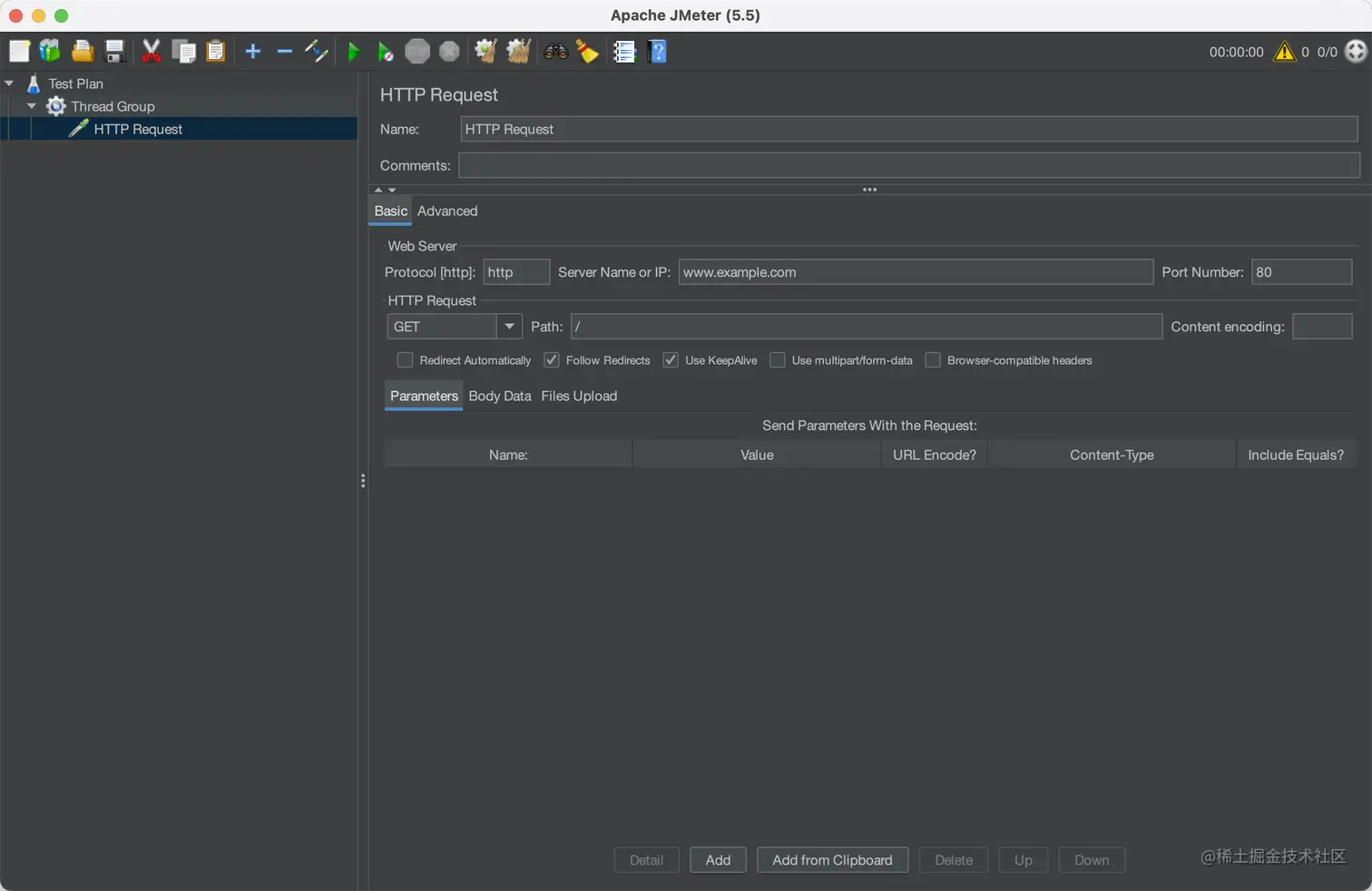
Task: Click the Delete button
Action: [x=954, y=860]
